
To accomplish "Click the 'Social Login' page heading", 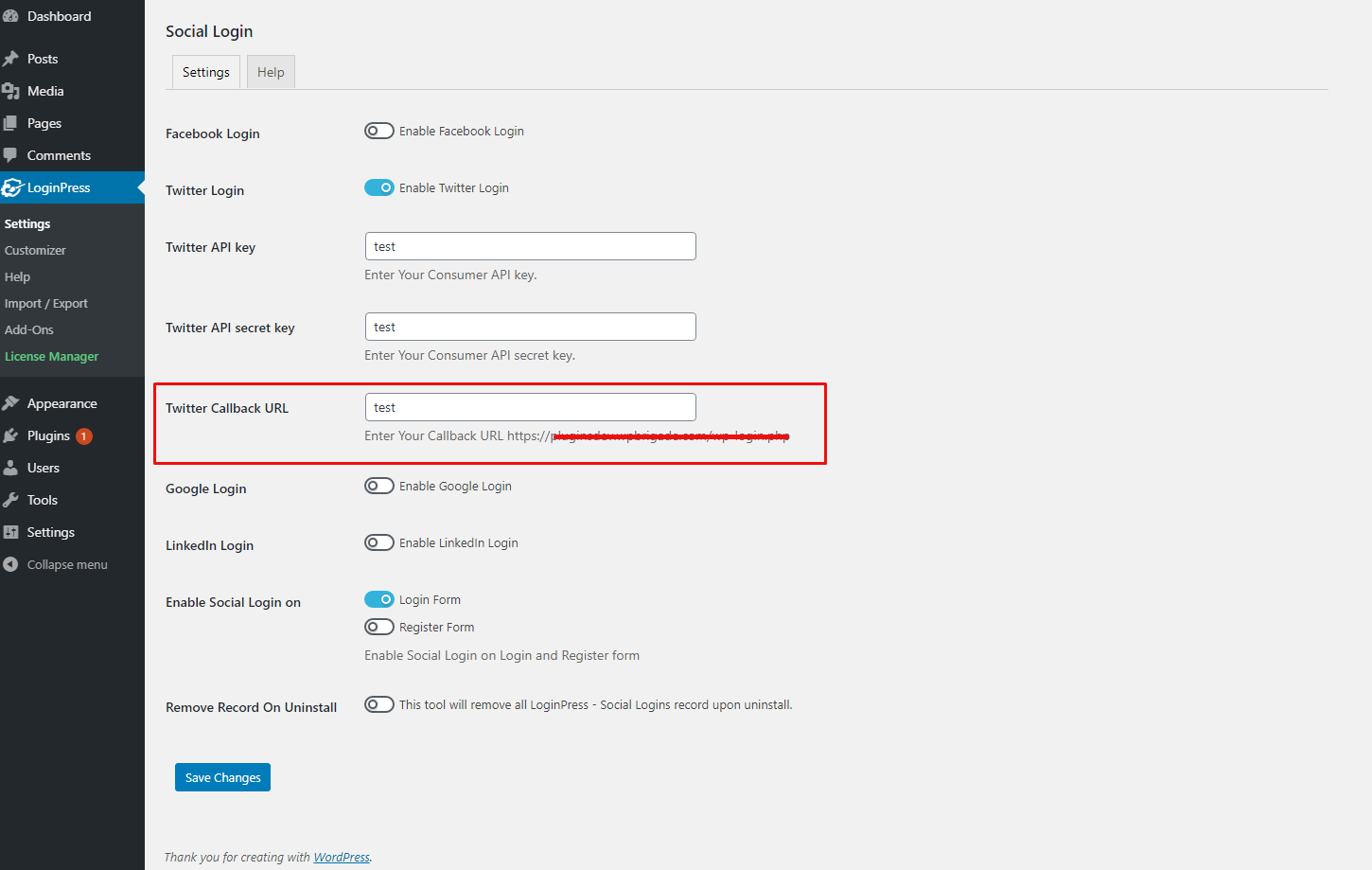I will pyautogui.click(x=209, y=31).
